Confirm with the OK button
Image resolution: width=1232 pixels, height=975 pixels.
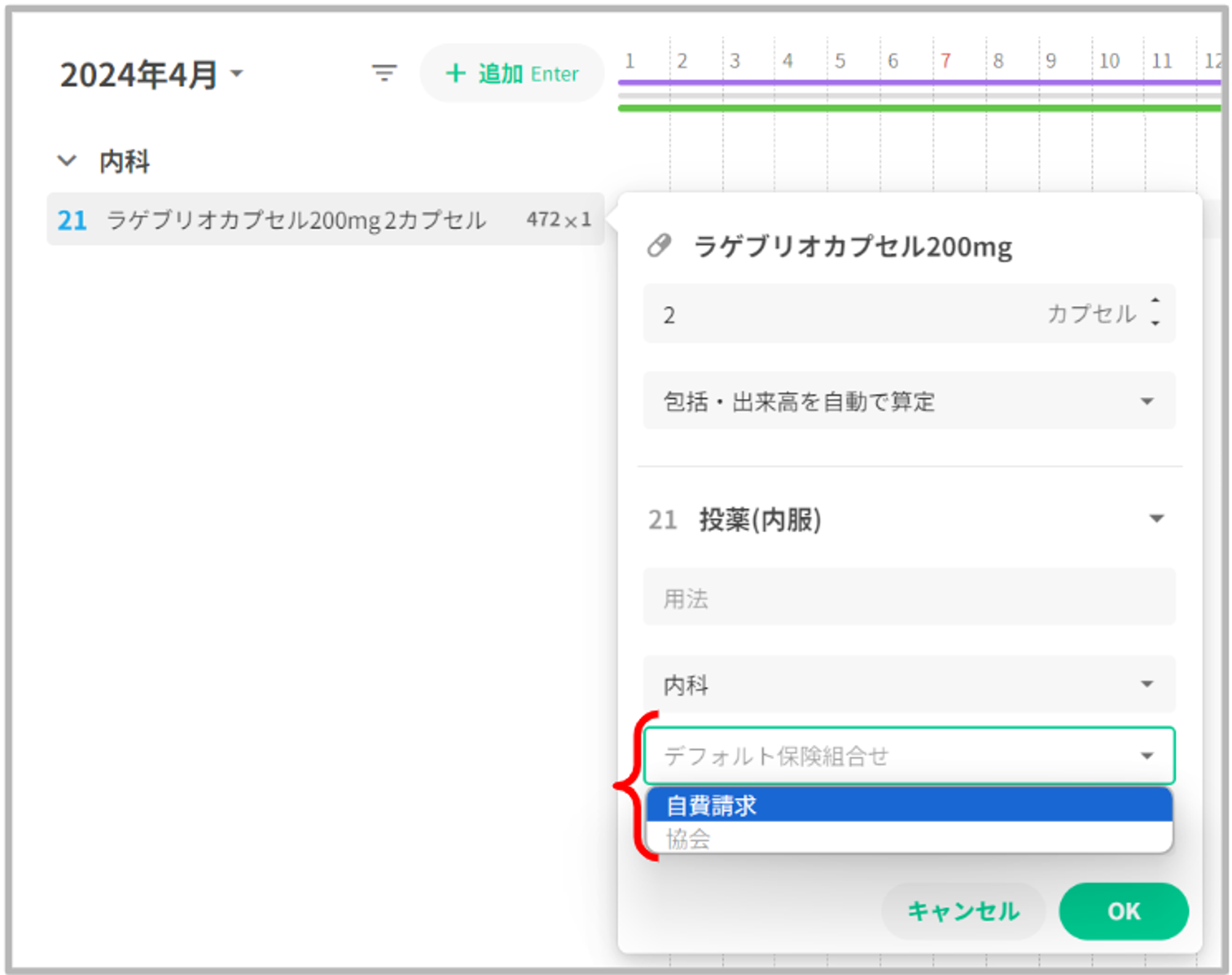point(1124,911)
